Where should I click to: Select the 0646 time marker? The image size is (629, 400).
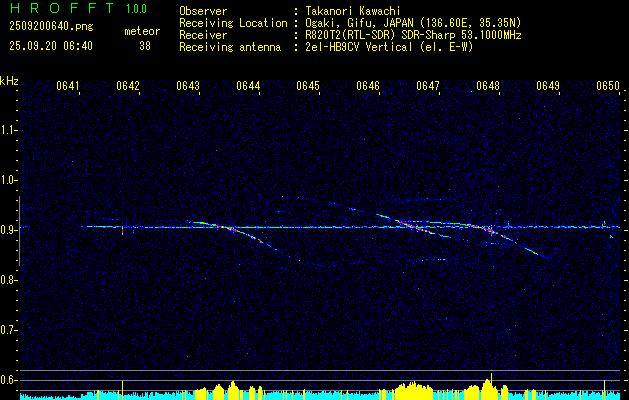pyautogui.click(x=368, y=87)
